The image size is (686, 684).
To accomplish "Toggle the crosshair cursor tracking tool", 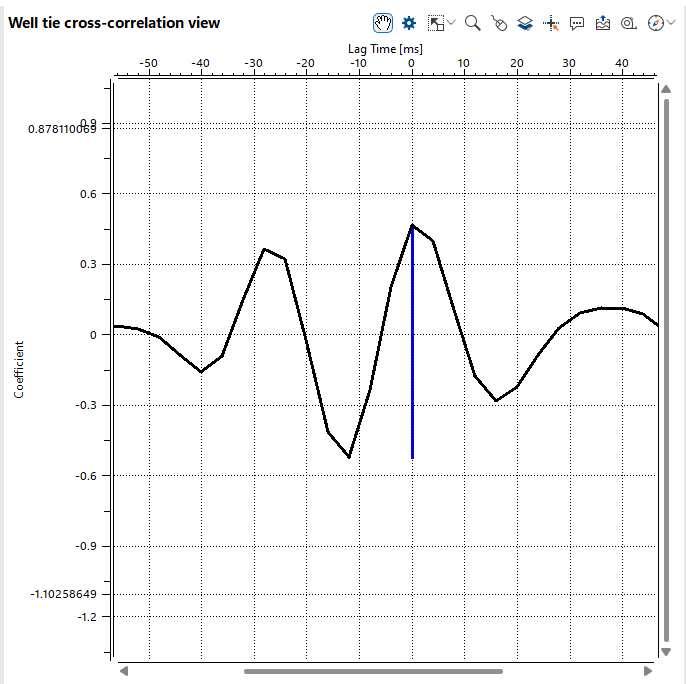I will coord(551,22).
